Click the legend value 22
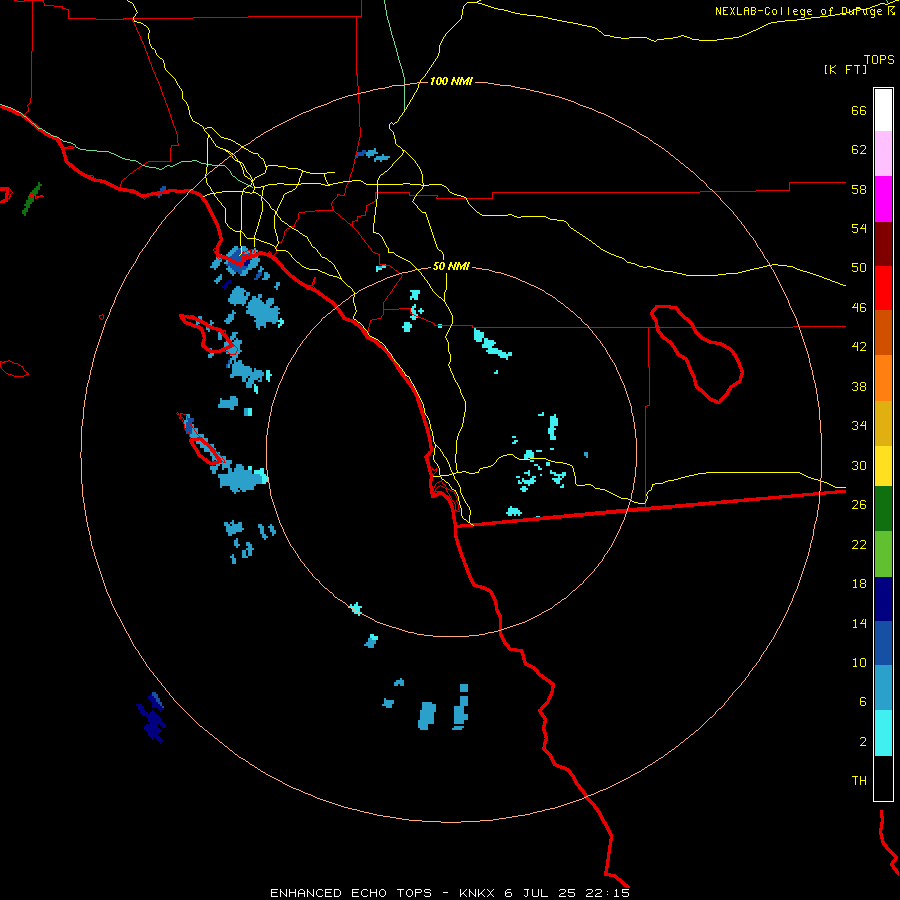Viewport: 900px width, 900px height. point(859,544)
